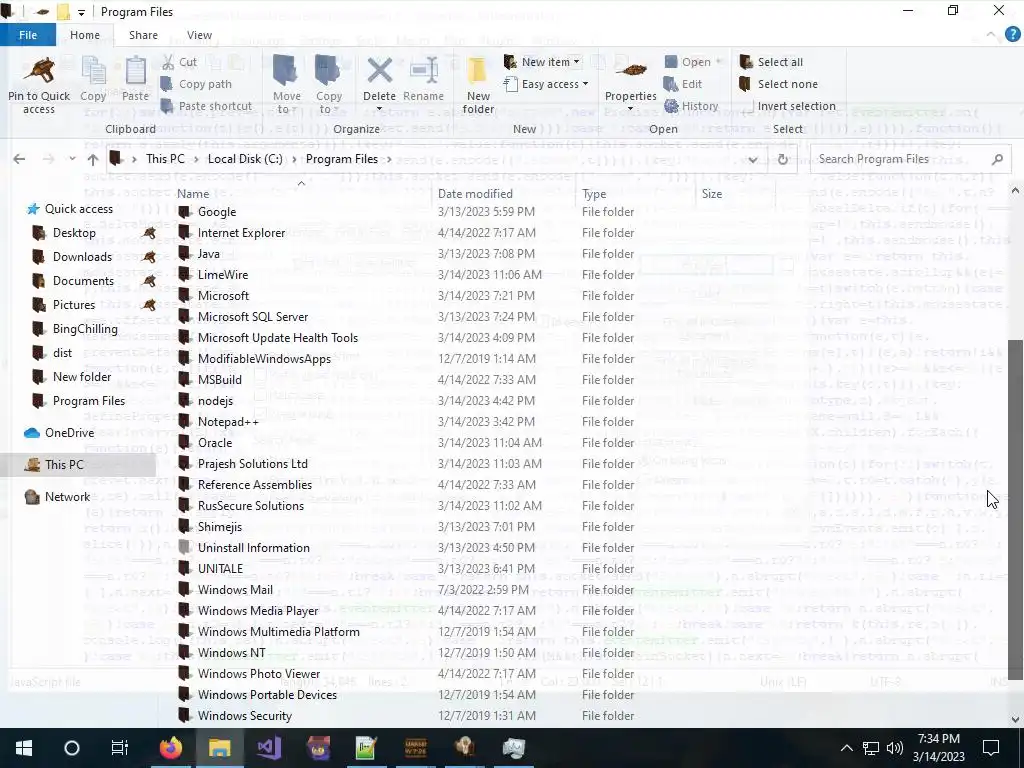Select the UNITALE folder
Screen dimensions: 1024x768
coord(220,569)
